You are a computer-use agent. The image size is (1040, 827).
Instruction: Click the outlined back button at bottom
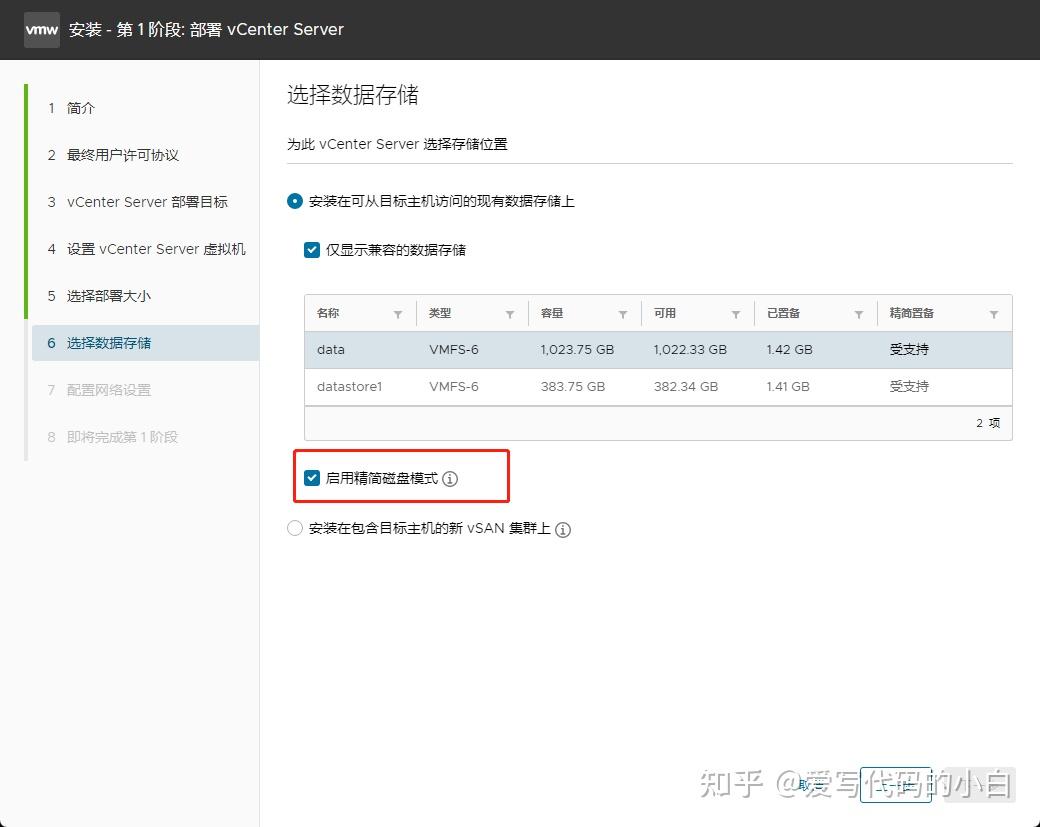pos(895,785)
